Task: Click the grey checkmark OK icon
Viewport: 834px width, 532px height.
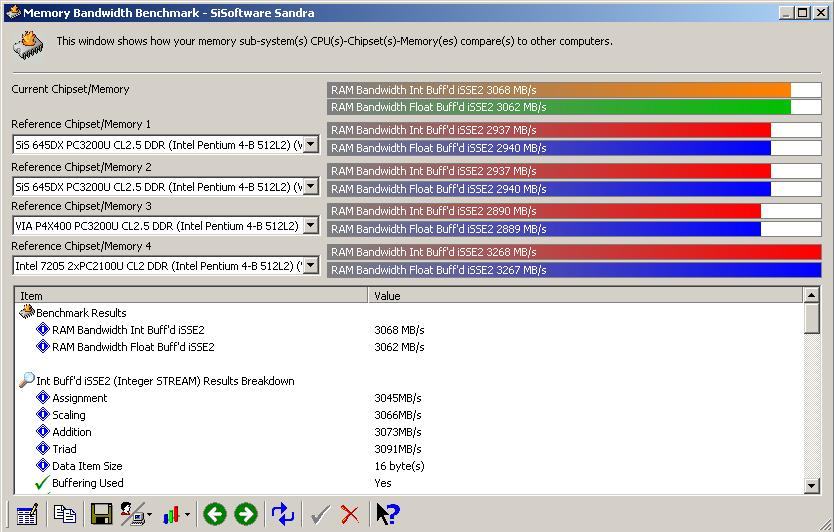Action: point(320,514)
